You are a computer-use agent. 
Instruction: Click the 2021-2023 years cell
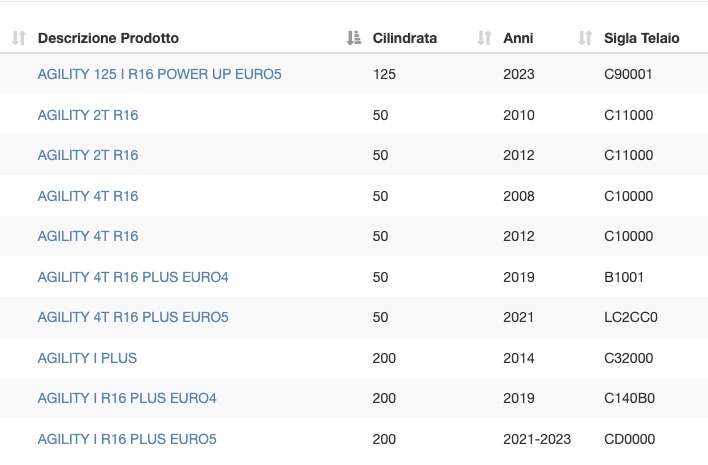point(537,439)
